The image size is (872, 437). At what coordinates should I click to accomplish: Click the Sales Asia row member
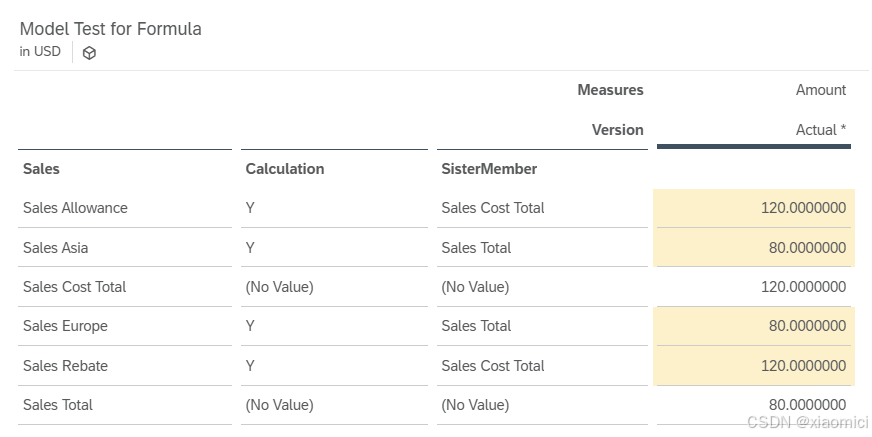tap(56, 248)
